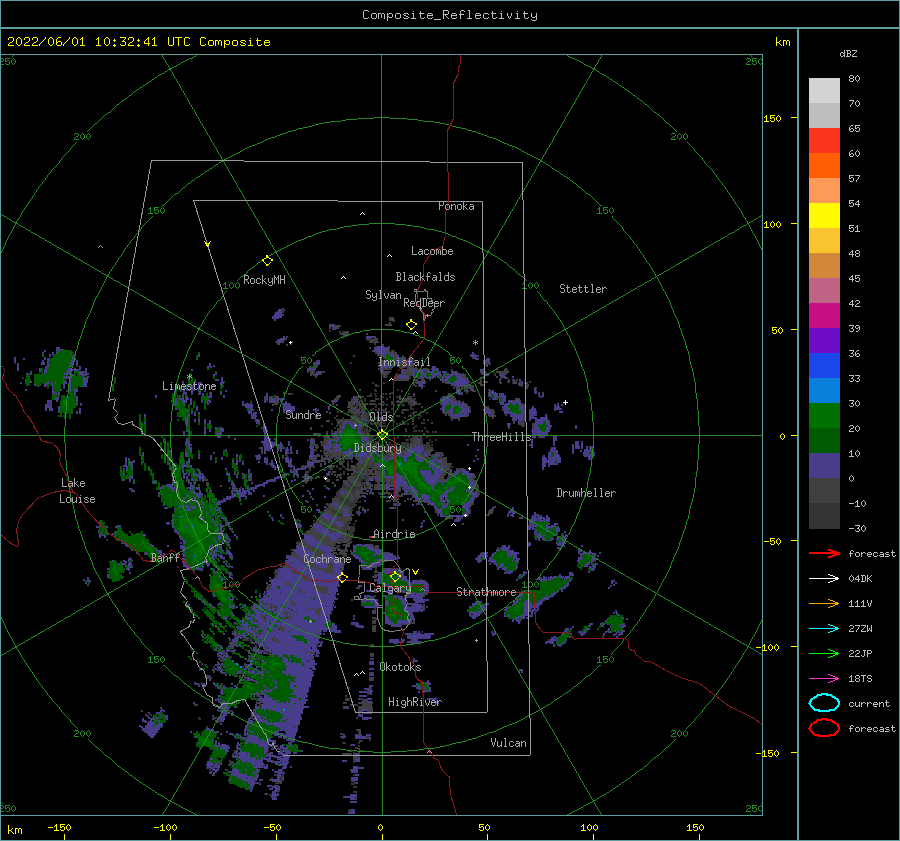Click the Strathmore town label

pos(486,592)
